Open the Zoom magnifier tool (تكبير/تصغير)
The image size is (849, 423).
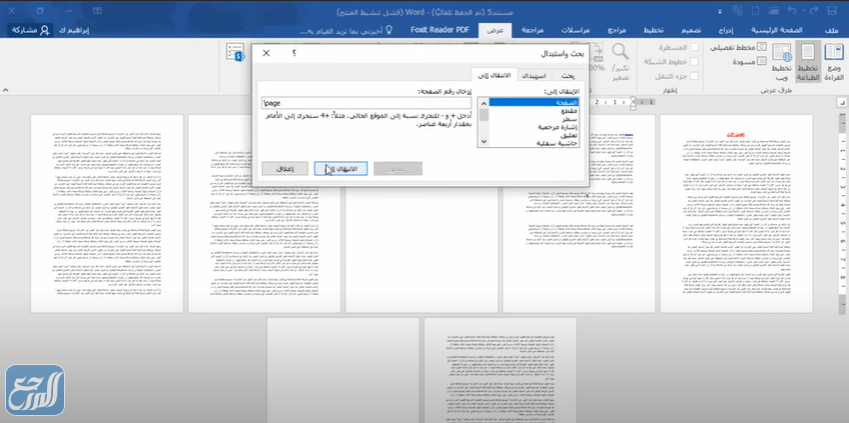620,62
